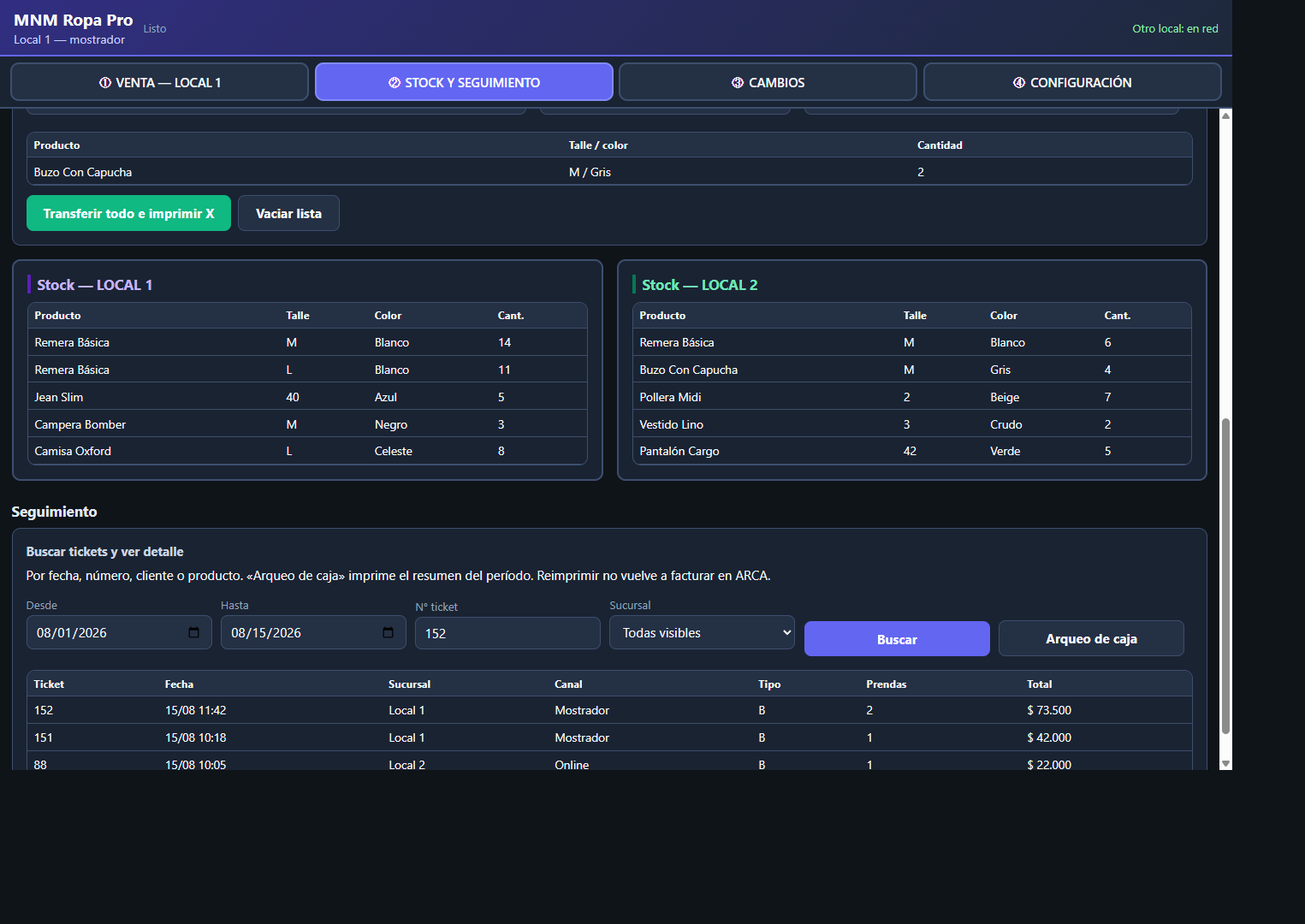
Task: Click Campera Bomber in Local 1 stock
Action: pos(80,424)
